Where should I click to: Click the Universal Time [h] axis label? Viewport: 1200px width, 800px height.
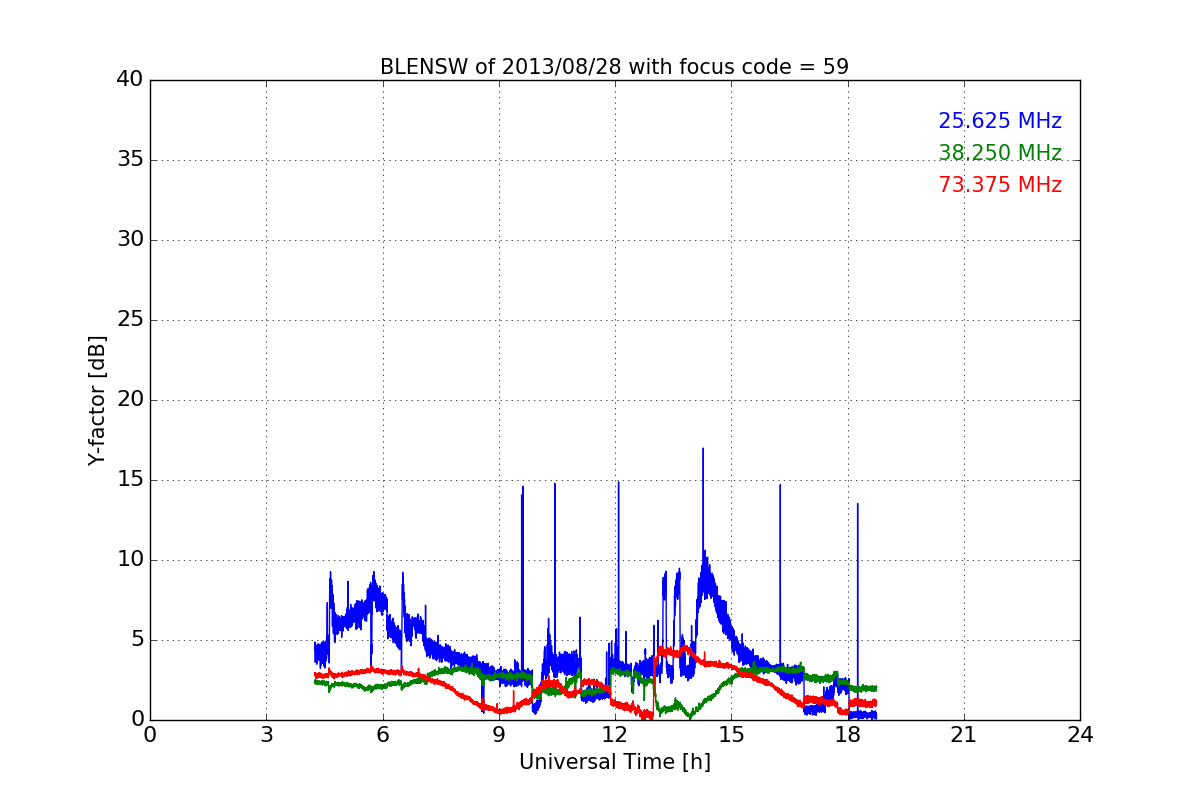[x=614, y=763]
